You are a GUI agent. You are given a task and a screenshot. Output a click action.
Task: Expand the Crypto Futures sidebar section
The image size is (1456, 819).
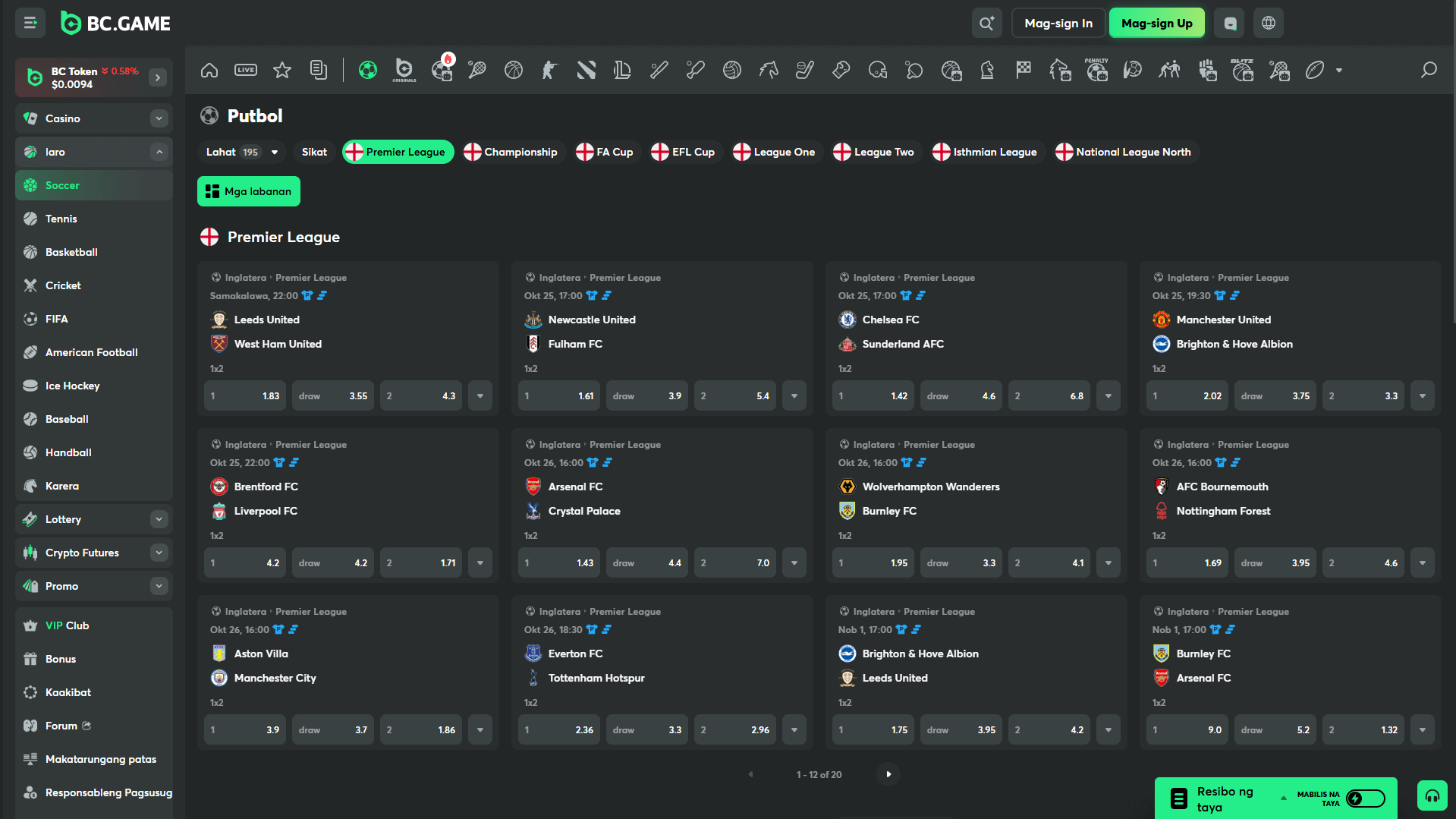159,553
